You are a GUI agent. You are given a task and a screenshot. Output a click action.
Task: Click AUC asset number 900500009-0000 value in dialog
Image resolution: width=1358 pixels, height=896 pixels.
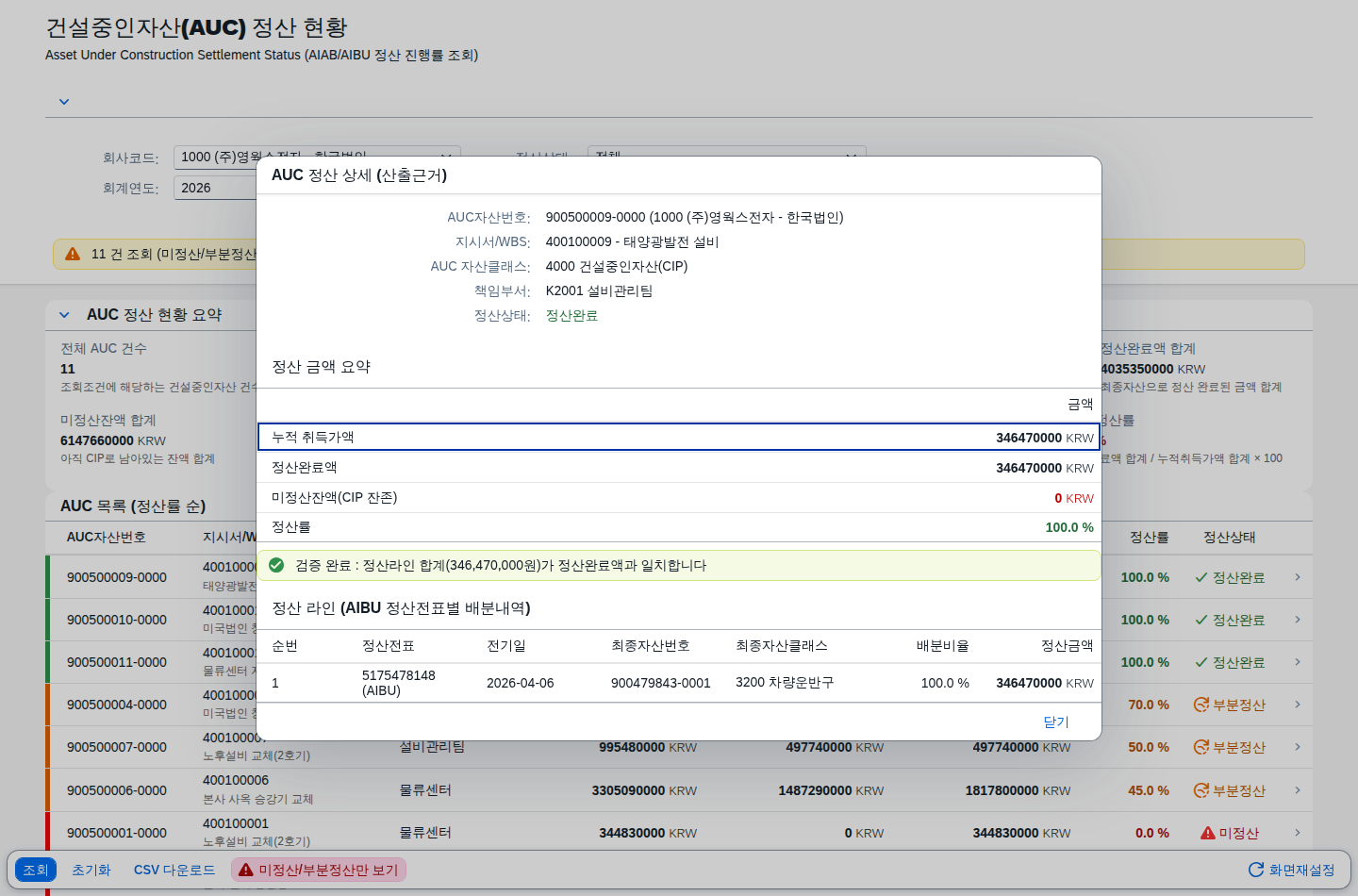point(694,218)
